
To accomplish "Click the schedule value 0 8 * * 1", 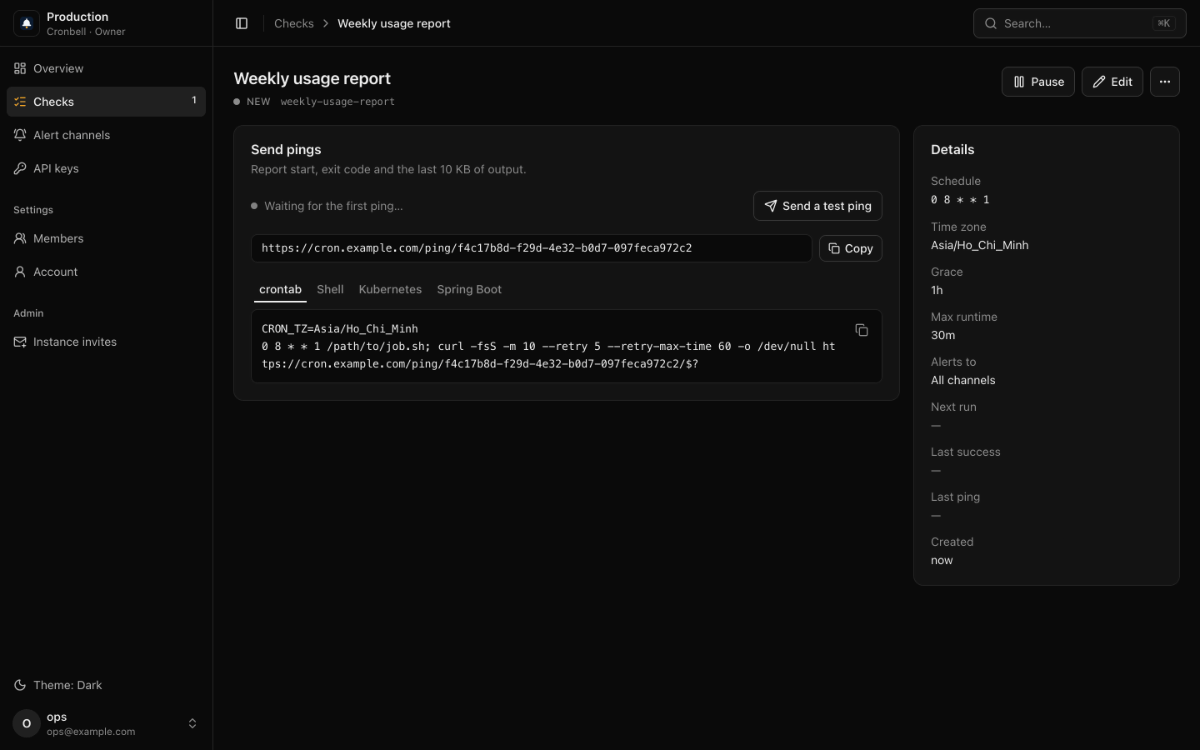I will pos(960,200).
